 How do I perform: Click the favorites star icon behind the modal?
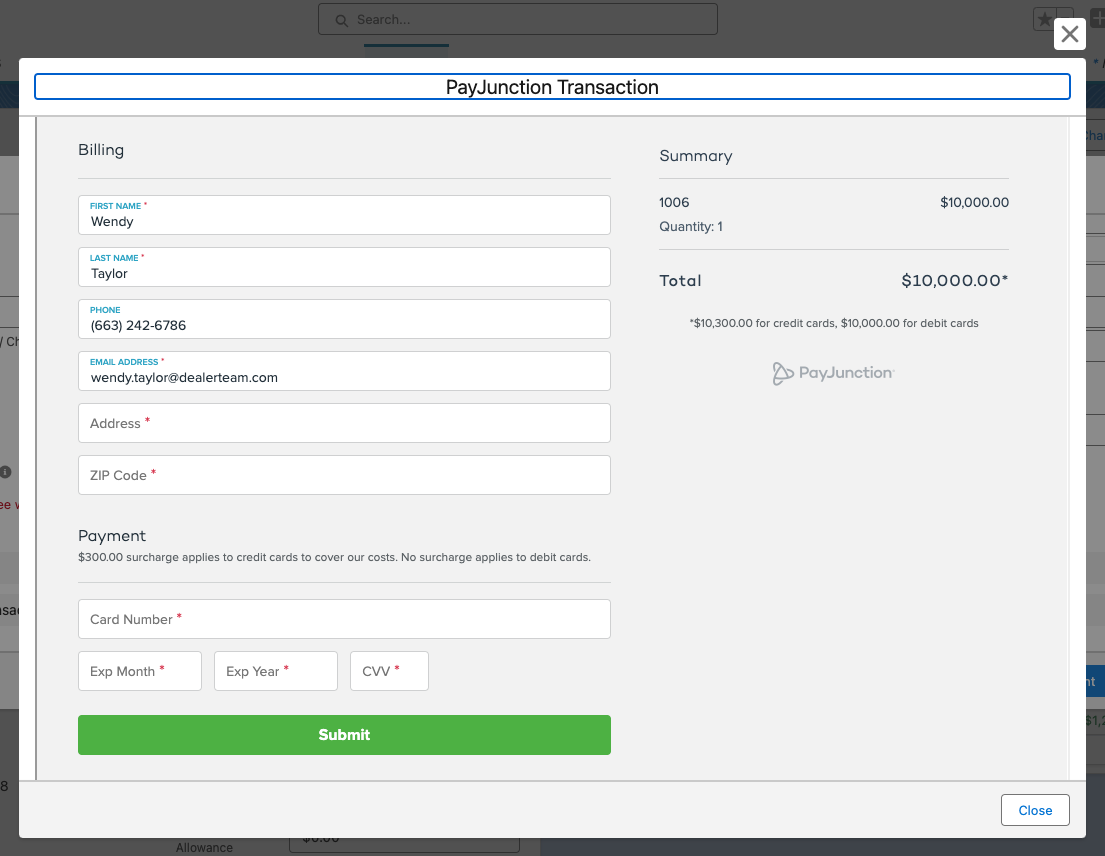tap(1044, 19)
